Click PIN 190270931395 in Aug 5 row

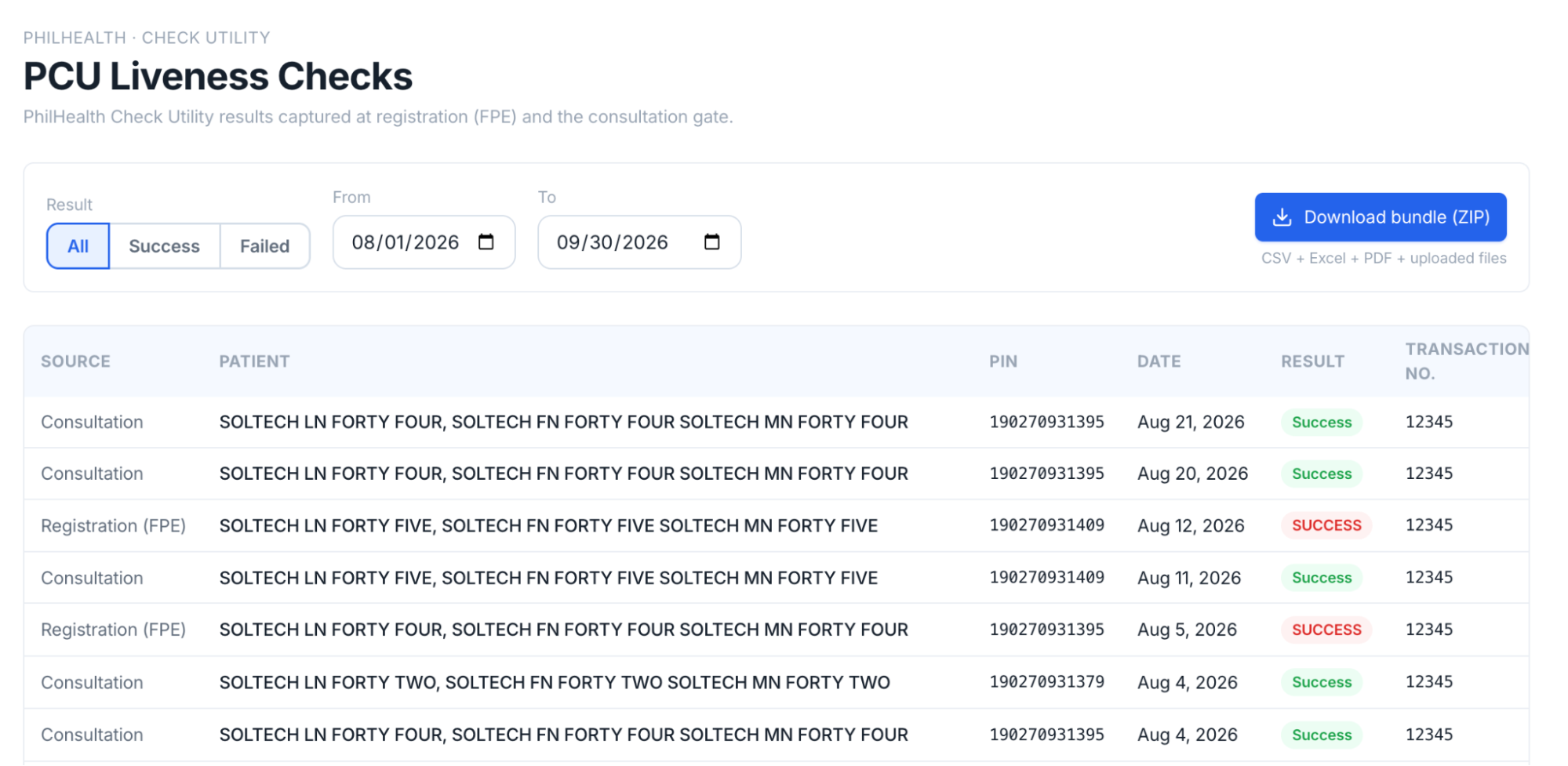[x=1046, y=630]
